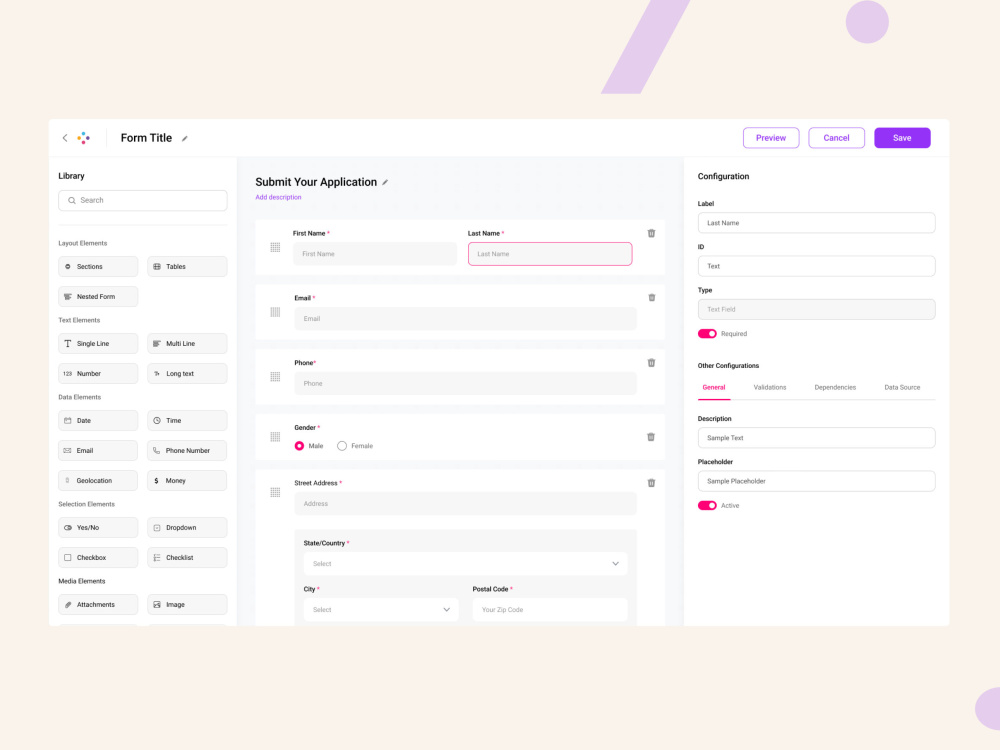Add a Long text element

(x=188, y=374)
